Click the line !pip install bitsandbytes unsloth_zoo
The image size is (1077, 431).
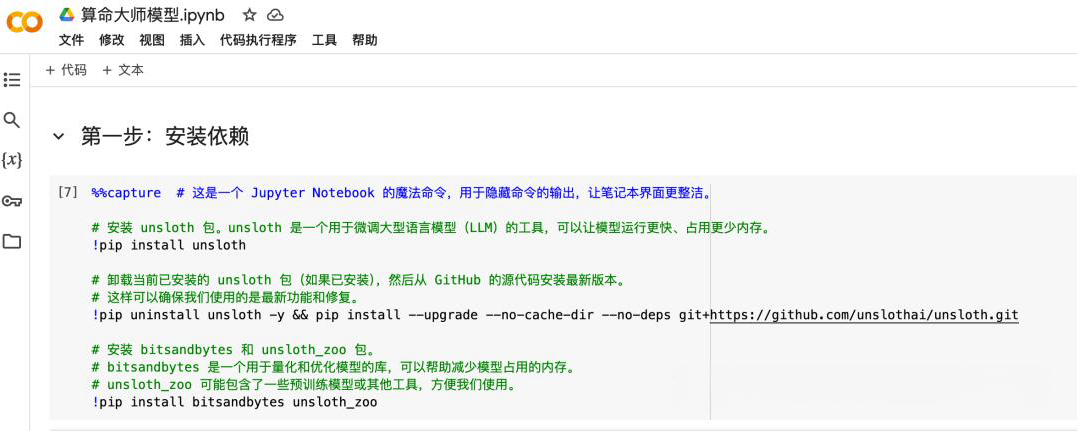tap(234, 403)
